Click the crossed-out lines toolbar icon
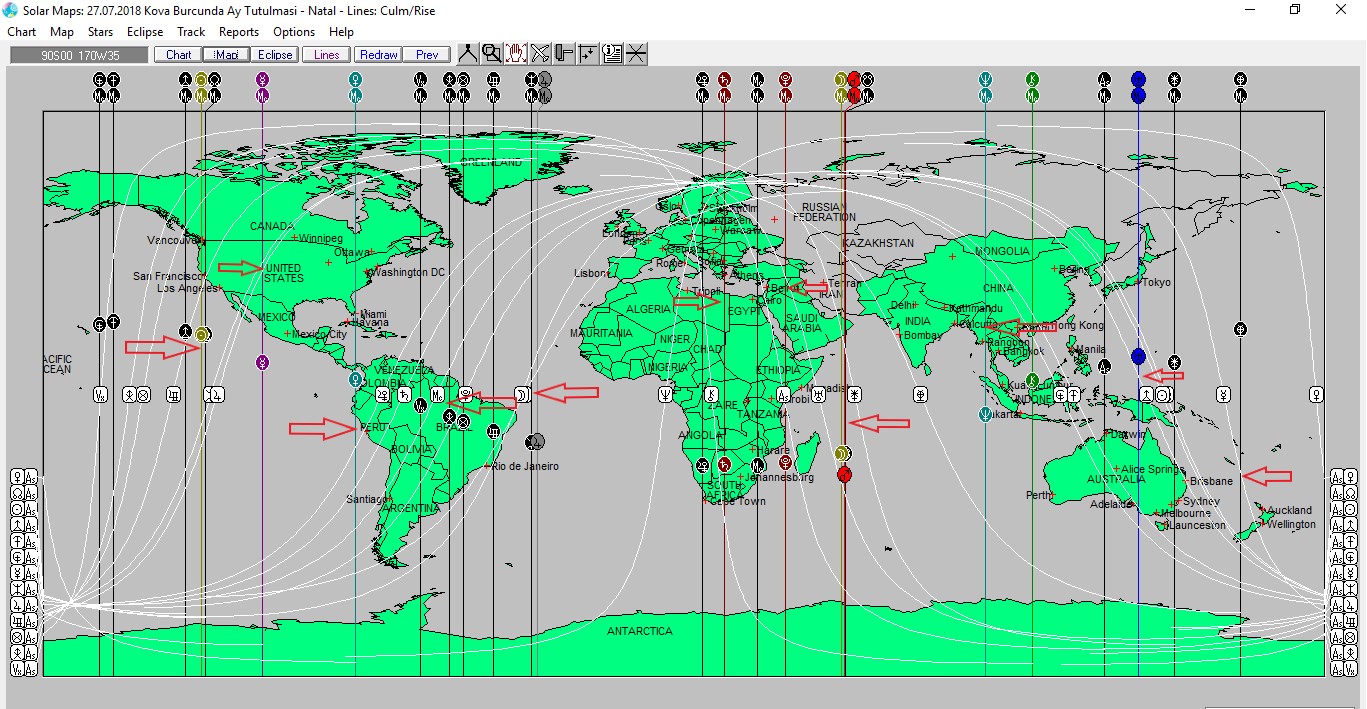The image size is (1367, 709). [x=540, y=54]
